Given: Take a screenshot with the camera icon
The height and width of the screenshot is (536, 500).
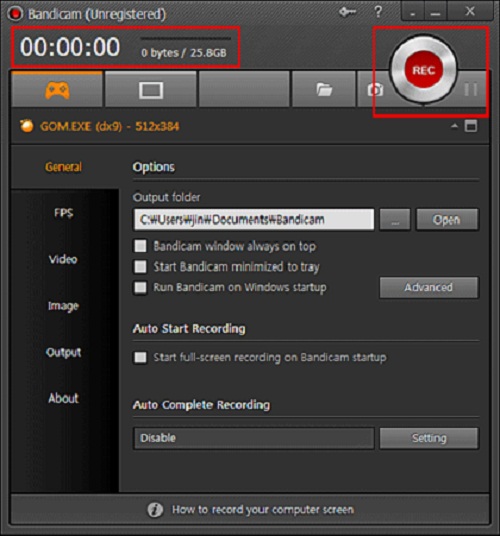Looking at the screenshot, I should coord(375,90).
